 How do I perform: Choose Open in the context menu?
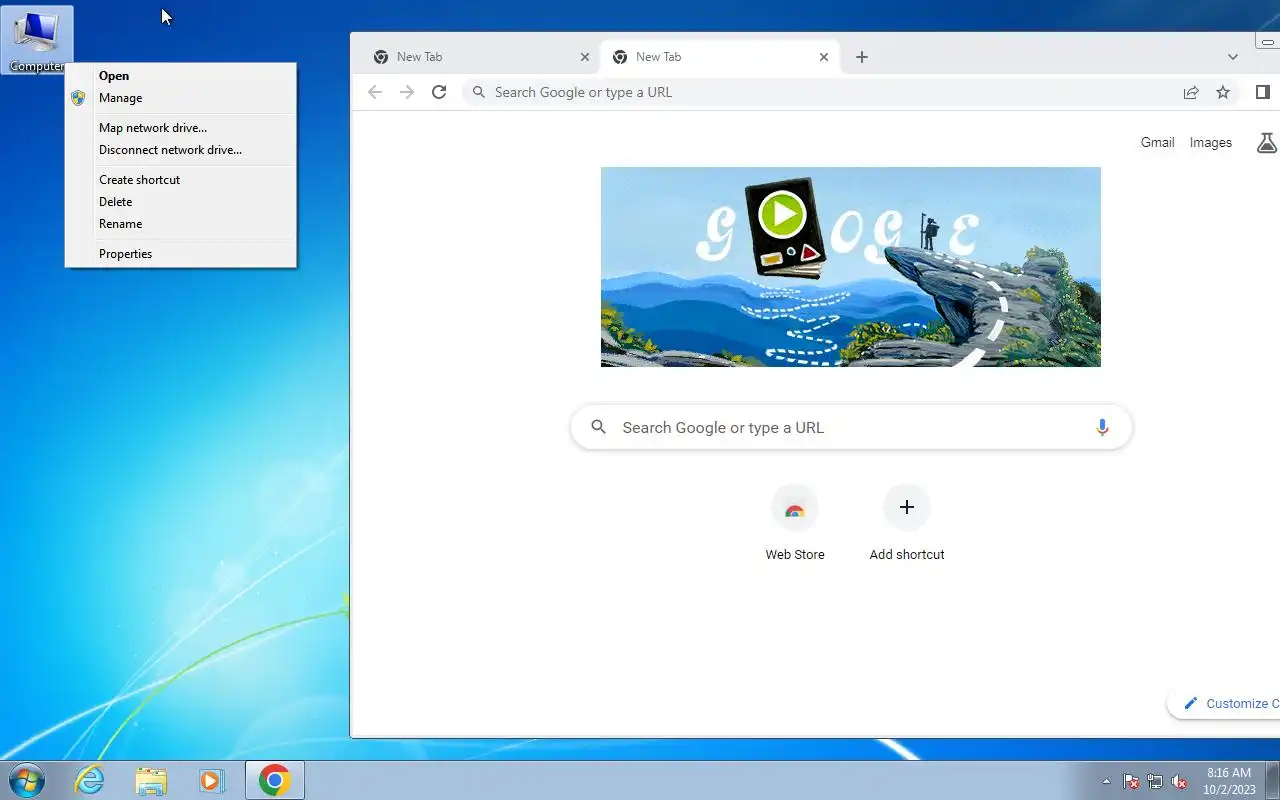[180, 76]
